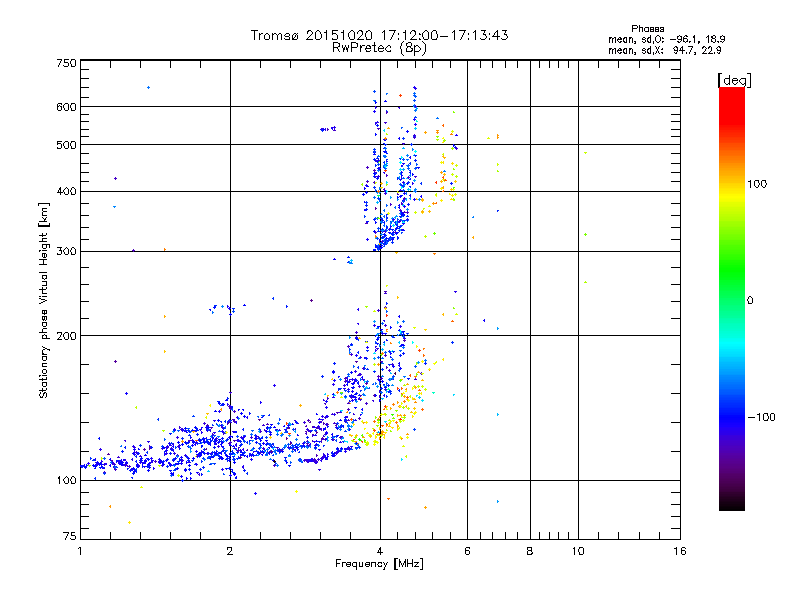This screenshot has width=800, height=600.
Task: Click the colorbar tick label "0"
Action: [x=750, y=301]
